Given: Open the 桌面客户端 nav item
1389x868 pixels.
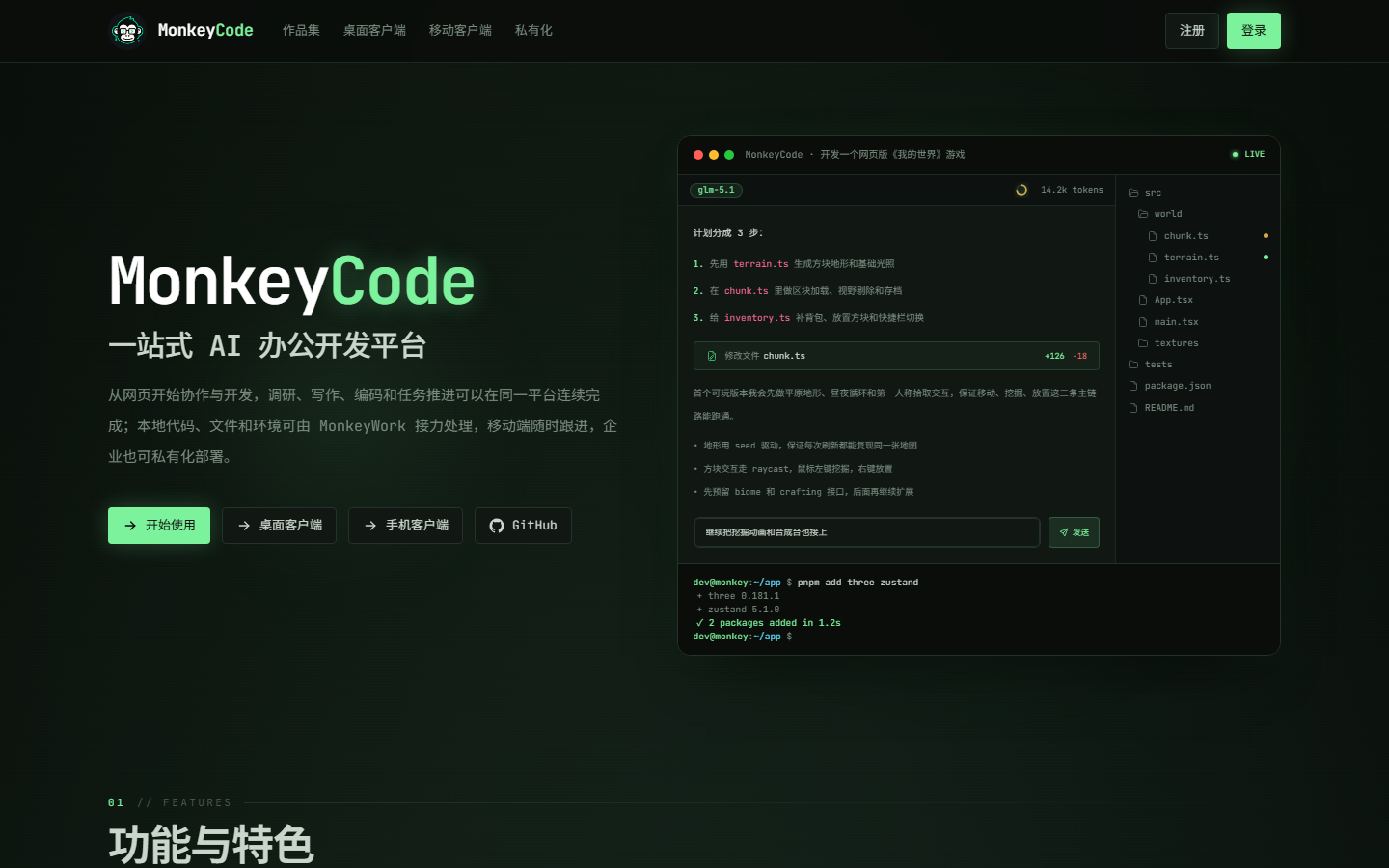Looking at the screenshot, I should point(374,31).
